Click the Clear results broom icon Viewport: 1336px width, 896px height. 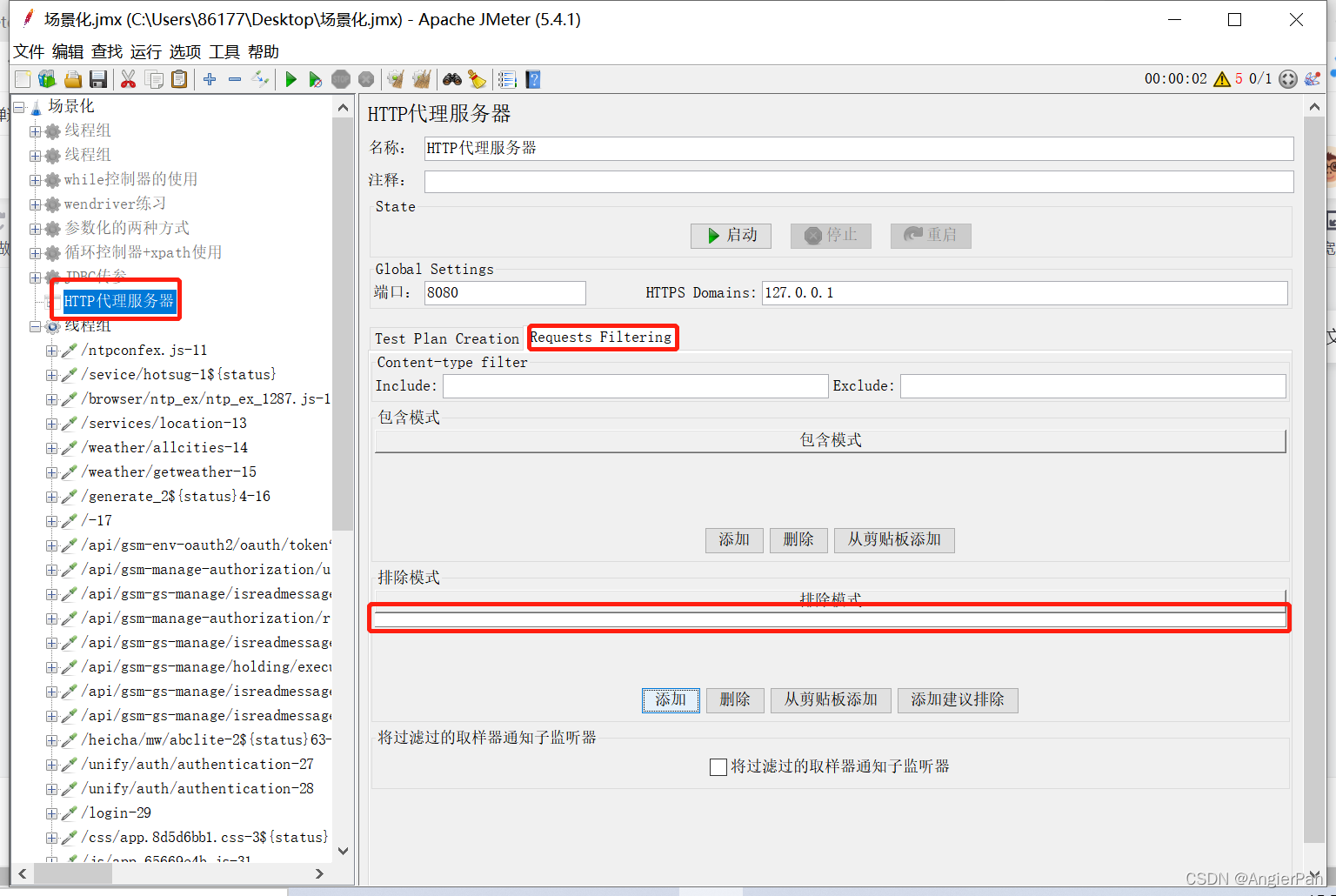tap(396, 79)
